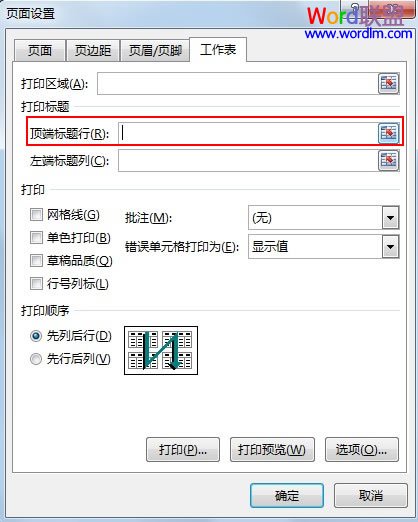
Task: Go to the 页眉/页脚 tab
Action: [x=155, y=50]
